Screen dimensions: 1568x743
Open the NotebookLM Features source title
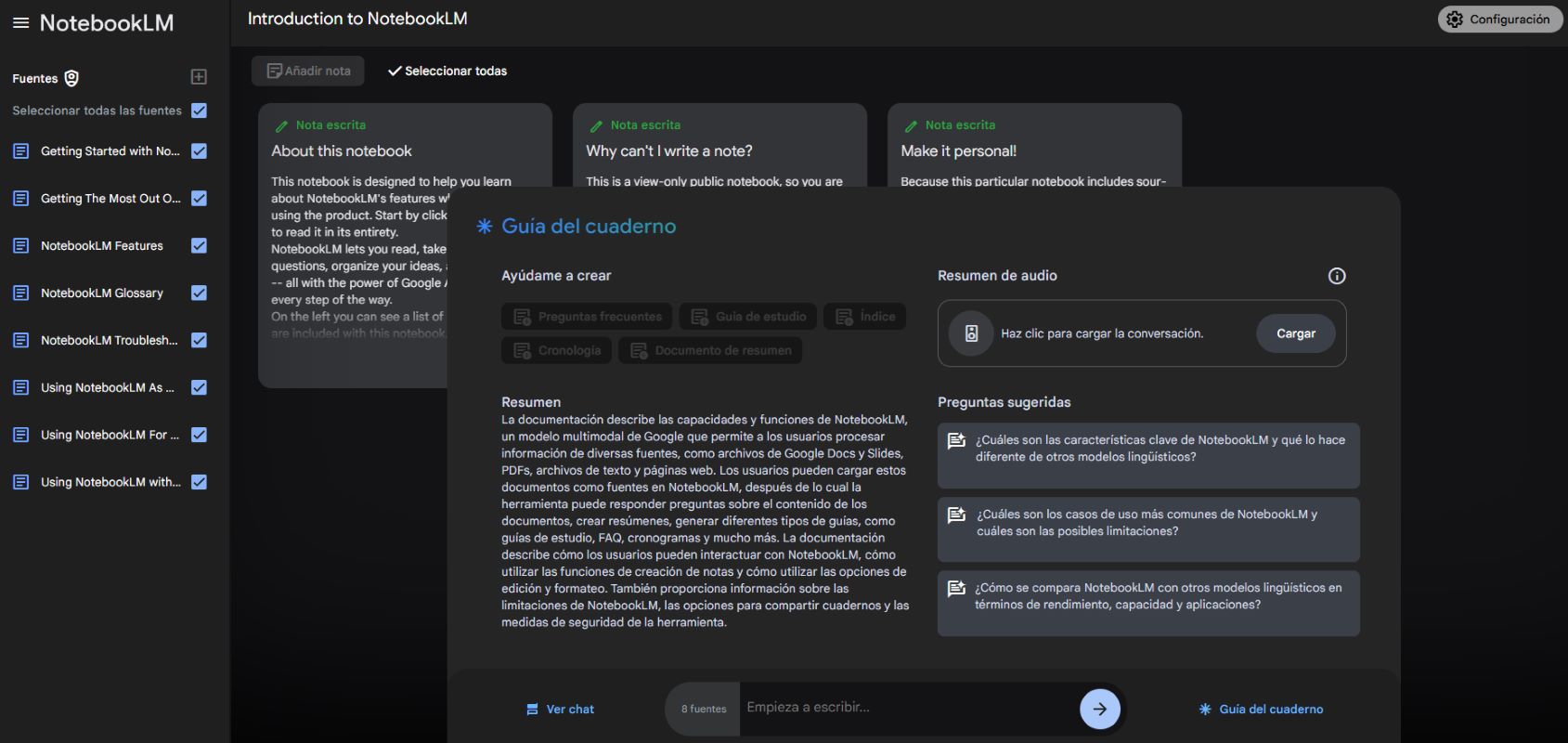[102, 245]
